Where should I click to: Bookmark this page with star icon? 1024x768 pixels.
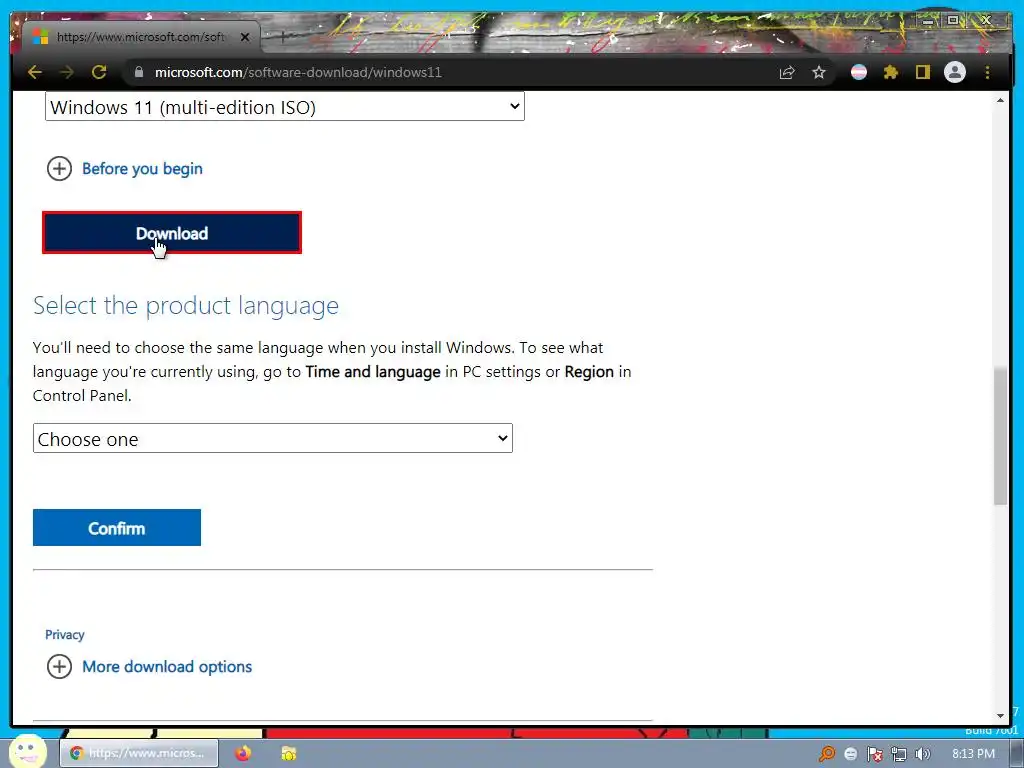(x=819, y=72)
